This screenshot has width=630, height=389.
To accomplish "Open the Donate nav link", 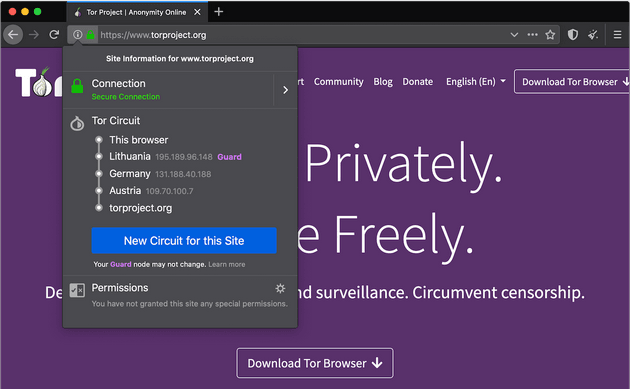I will coord(418,82).
